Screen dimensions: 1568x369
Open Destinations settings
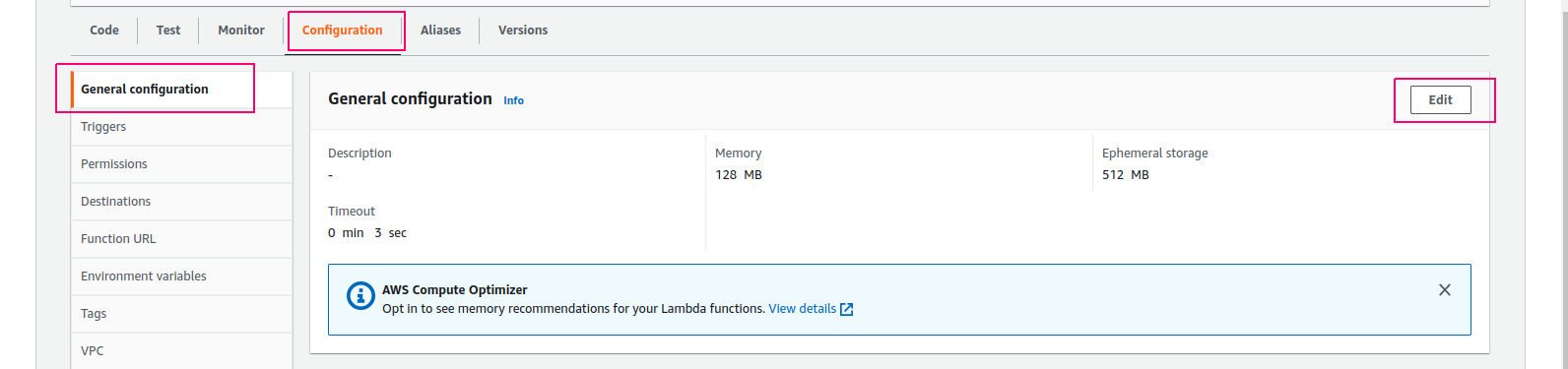pos(181,202)
